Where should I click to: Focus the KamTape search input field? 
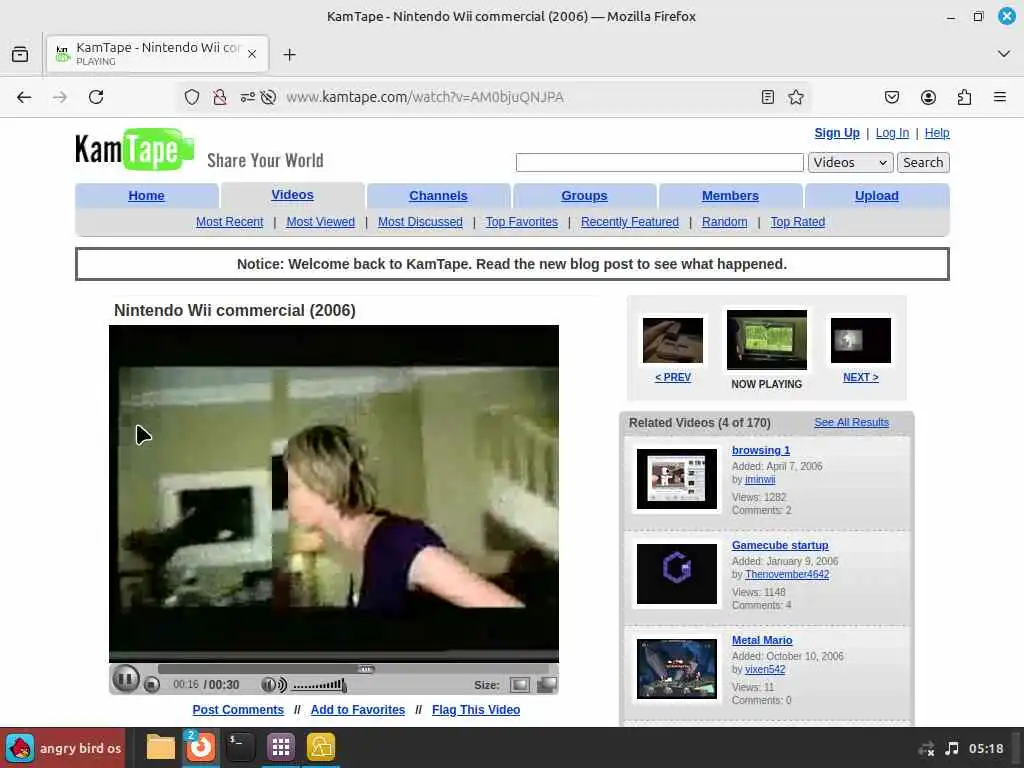[x=660, y=163]
